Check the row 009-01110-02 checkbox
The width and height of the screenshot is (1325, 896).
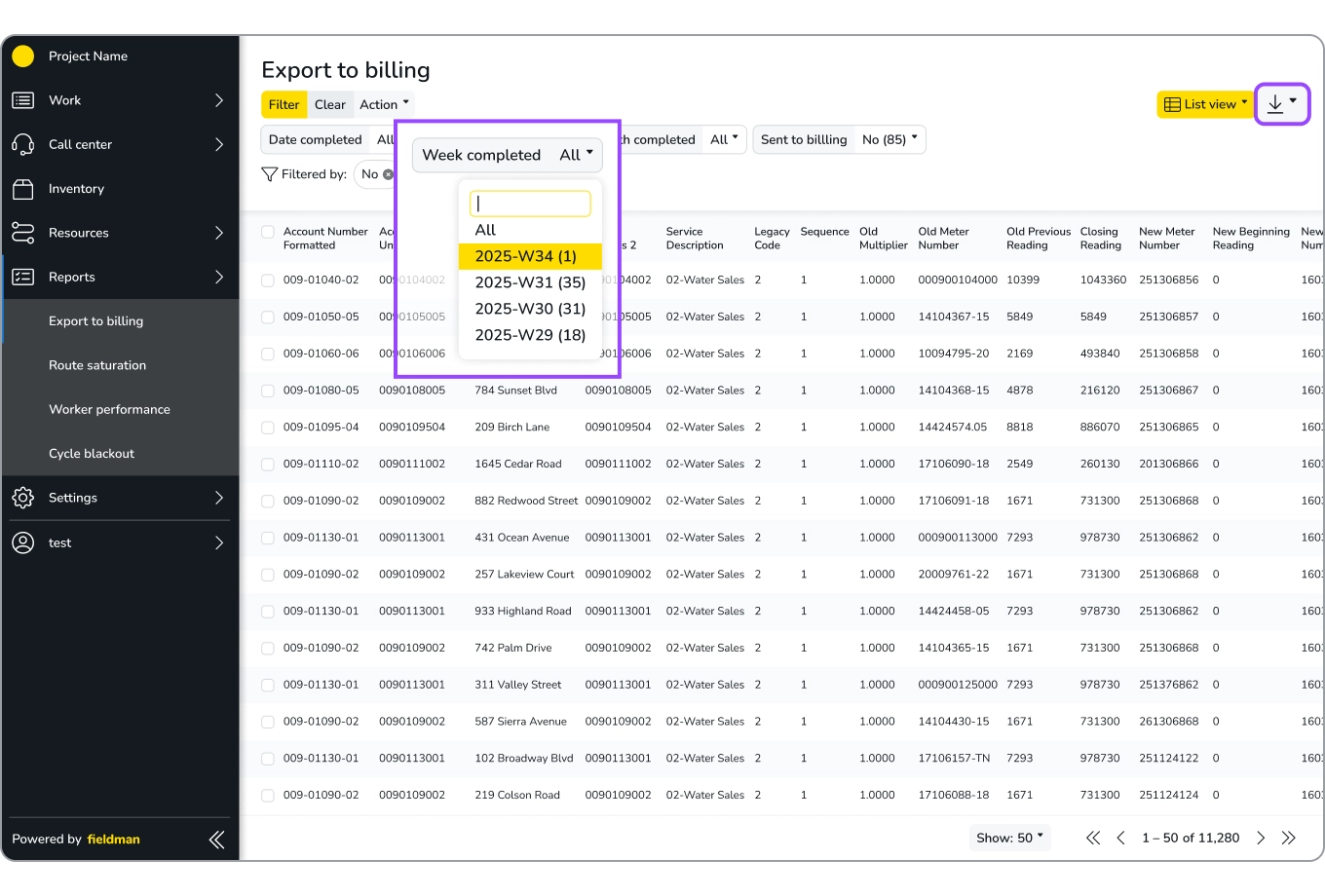tap(268, 465)
